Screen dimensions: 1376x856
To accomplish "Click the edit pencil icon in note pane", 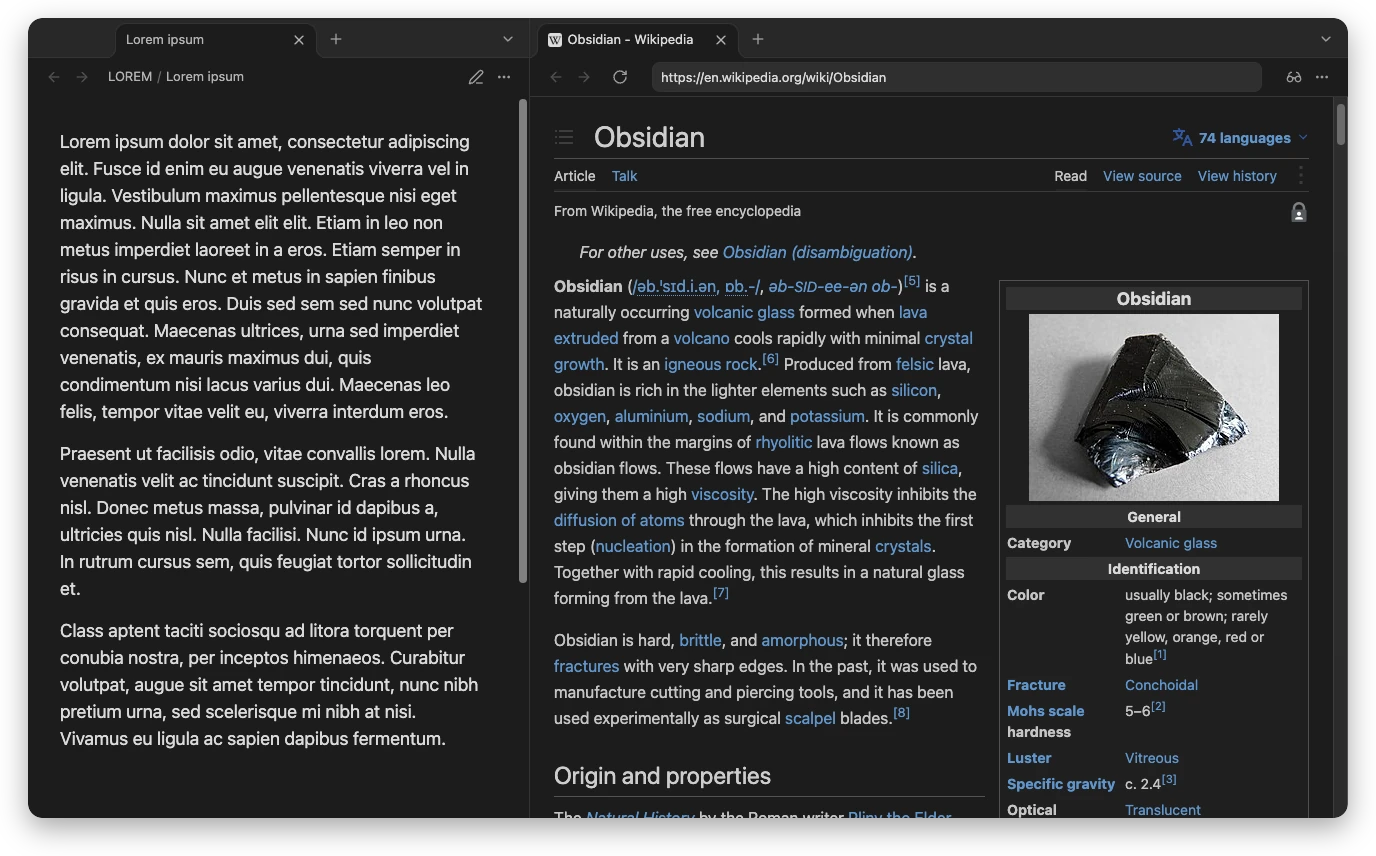I will pyautogui.click(x=476, y=77).
